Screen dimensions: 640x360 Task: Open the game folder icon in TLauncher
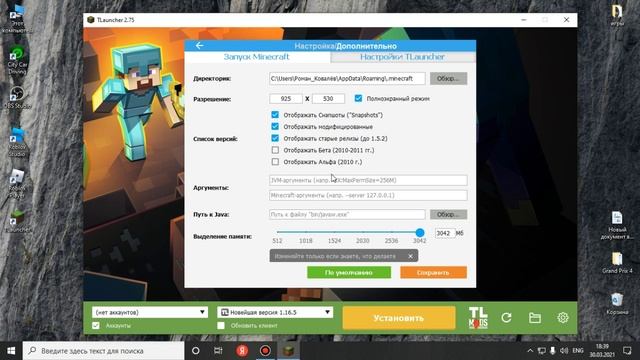[x=535, y=318]
